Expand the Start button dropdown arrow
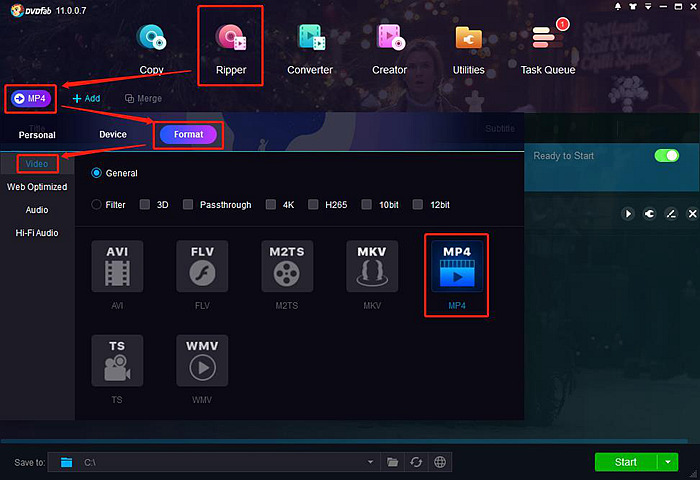This screenshot has height=480, width=700. [668, 462]
